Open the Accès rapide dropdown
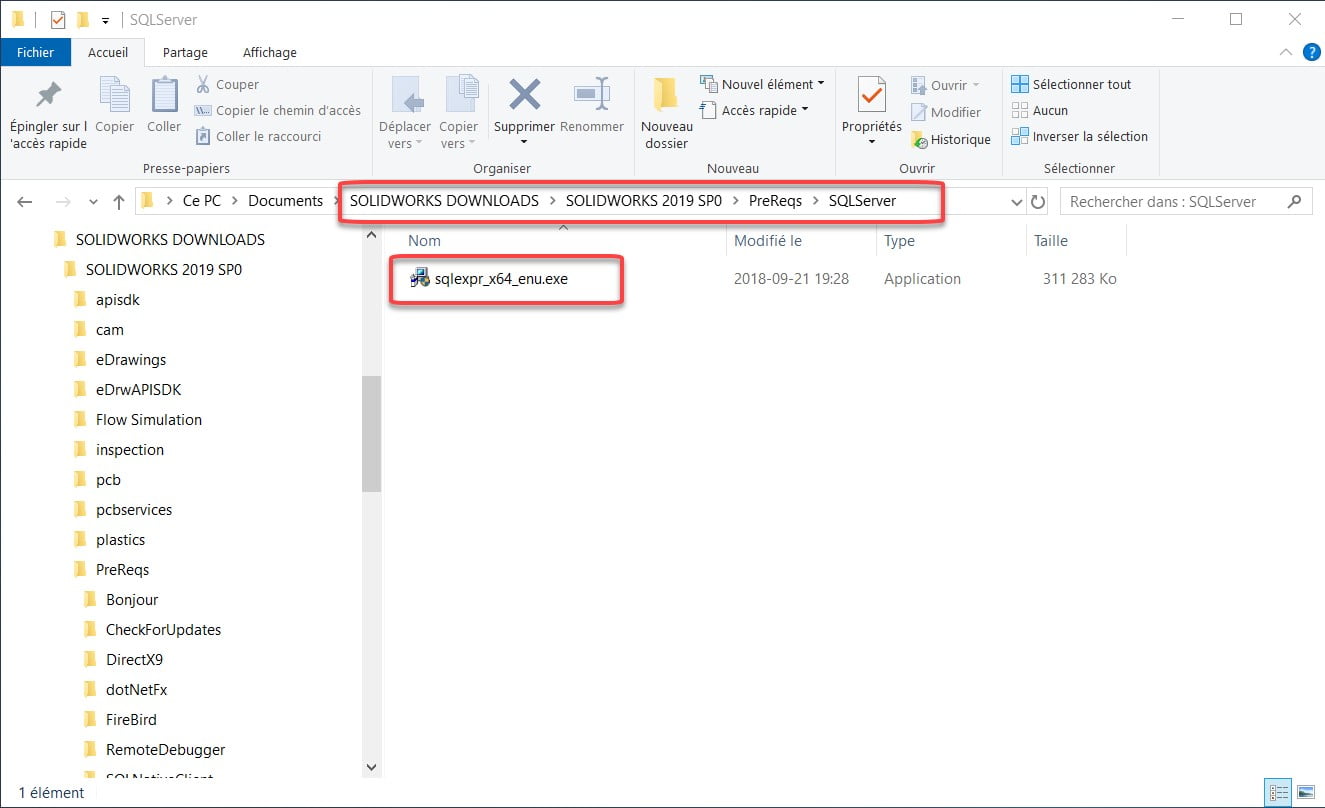The height and width of the screenshot is (808, 1325). tap(754, 110)
